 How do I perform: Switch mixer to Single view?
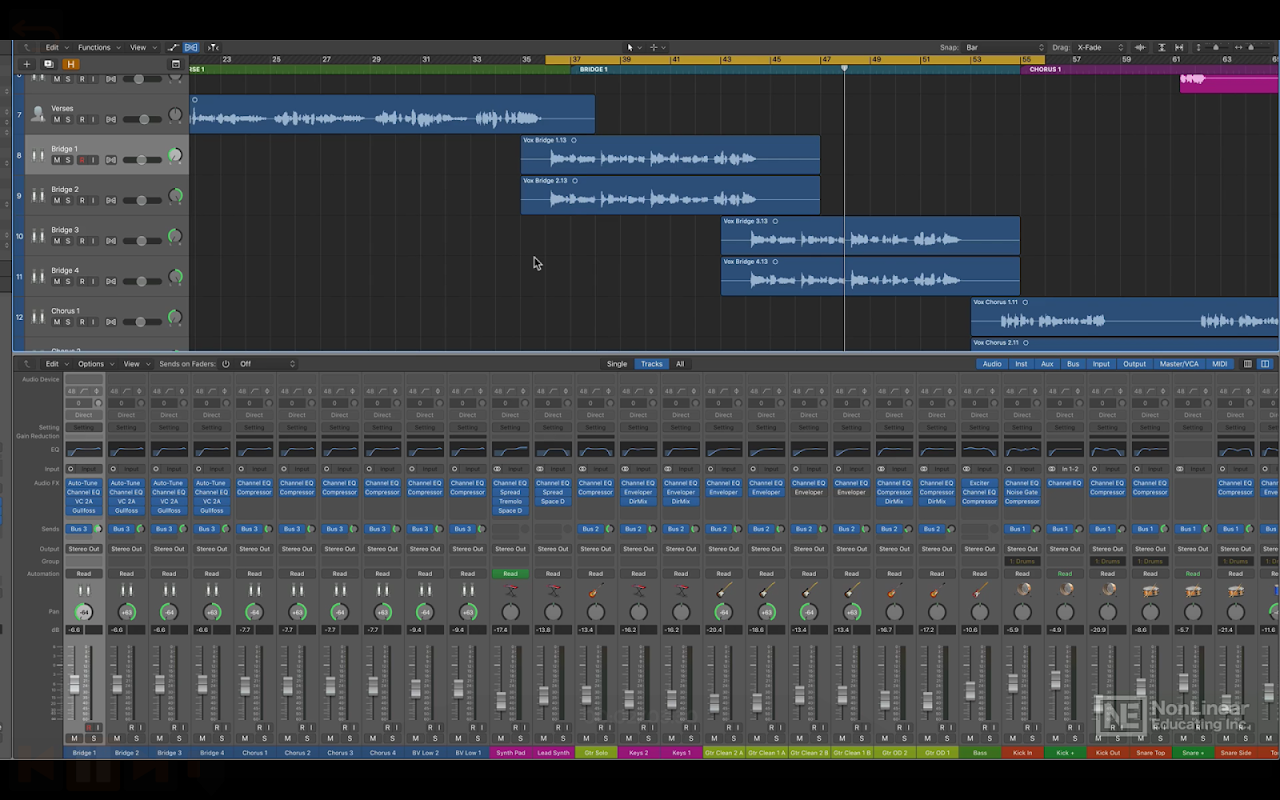click(x=617, y=364)
